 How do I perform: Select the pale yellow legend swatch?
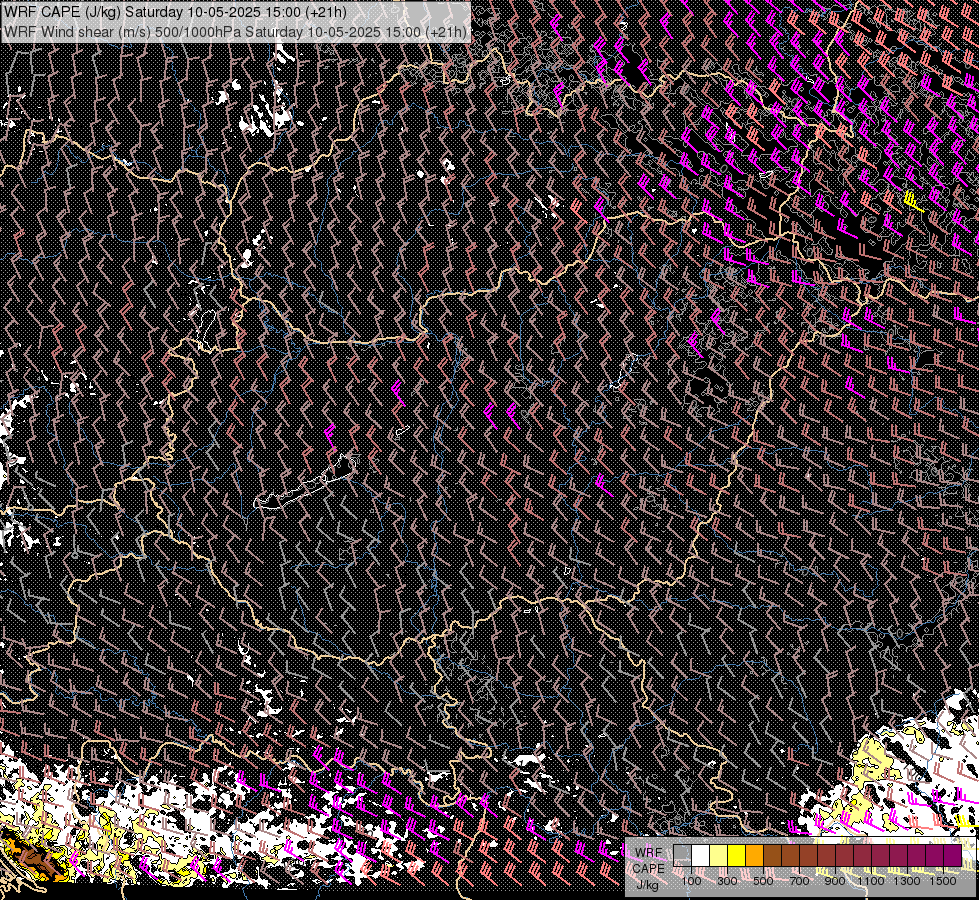click(x=719, y=856)
